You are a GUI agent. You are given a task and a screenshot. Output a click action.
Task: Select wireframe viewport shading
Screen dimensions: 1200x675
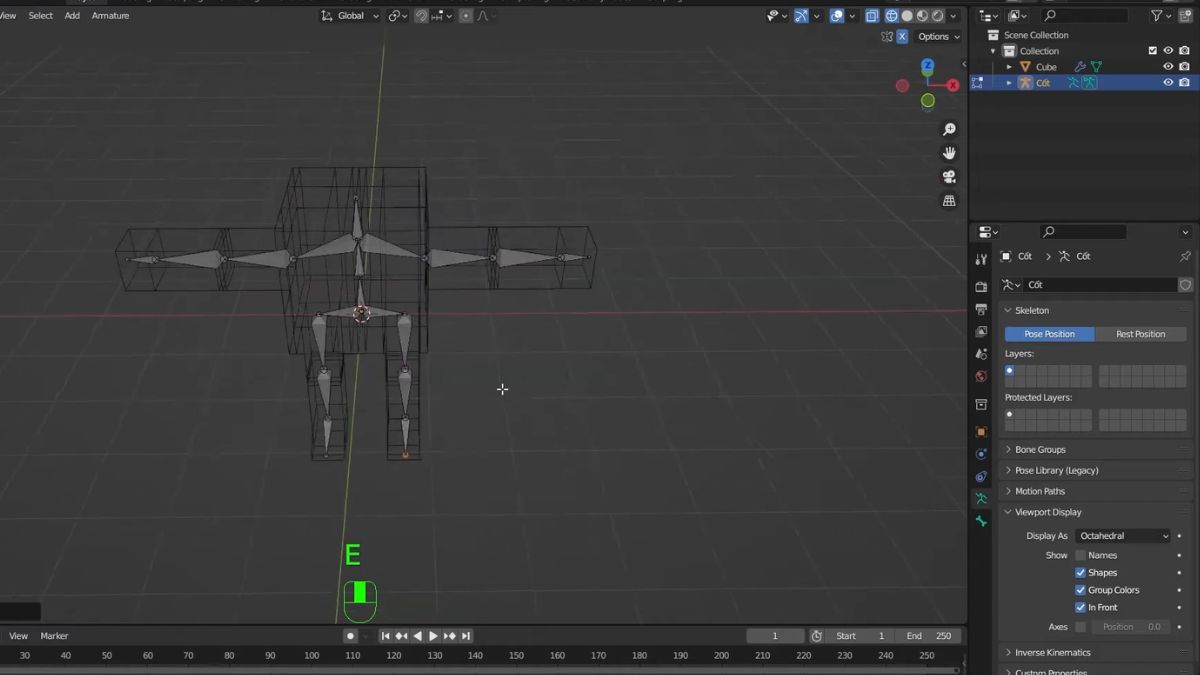point(891,16)
